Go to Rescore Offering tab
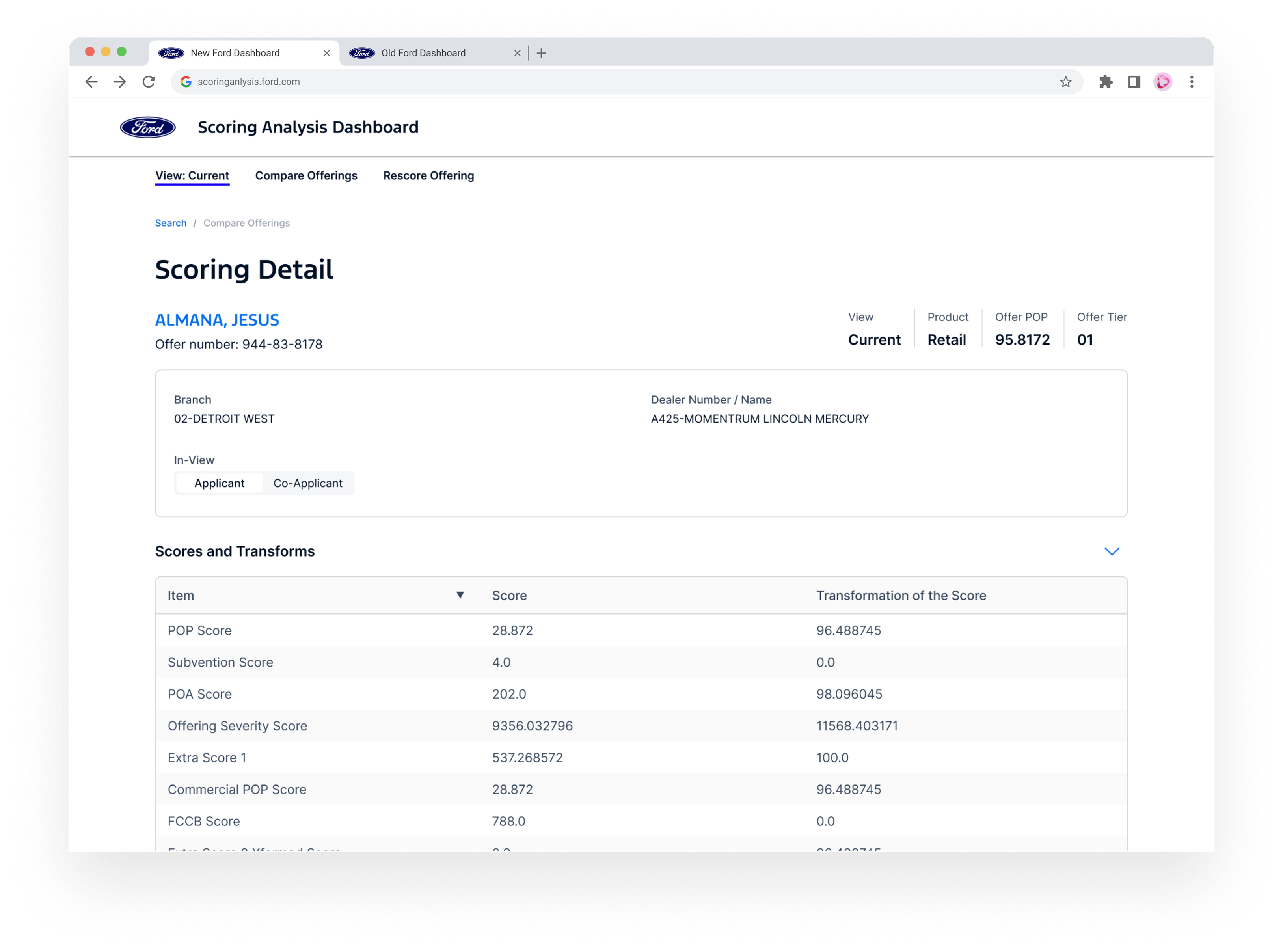The image size is (1283, 952). click(428, 176)
